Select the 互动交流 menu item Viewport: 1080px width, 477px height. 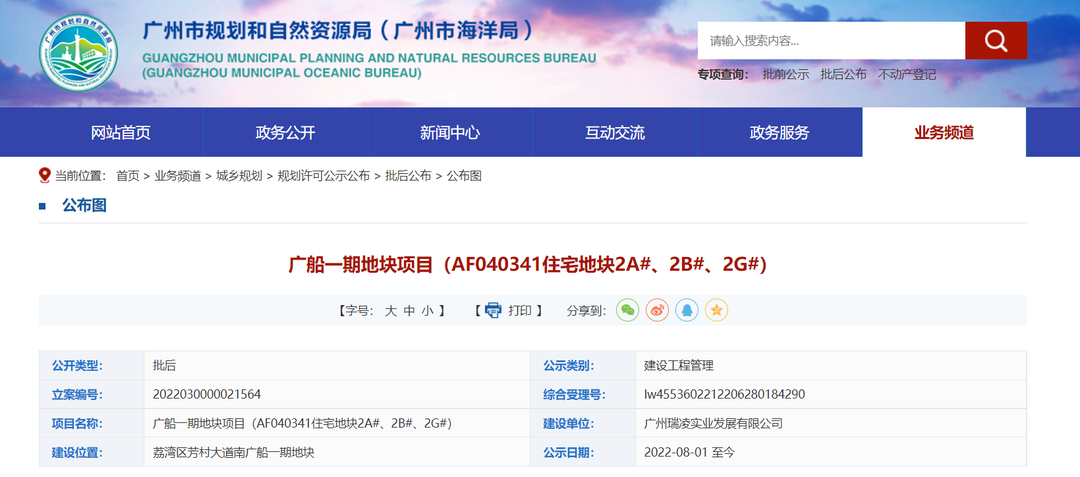coord(615,132)
